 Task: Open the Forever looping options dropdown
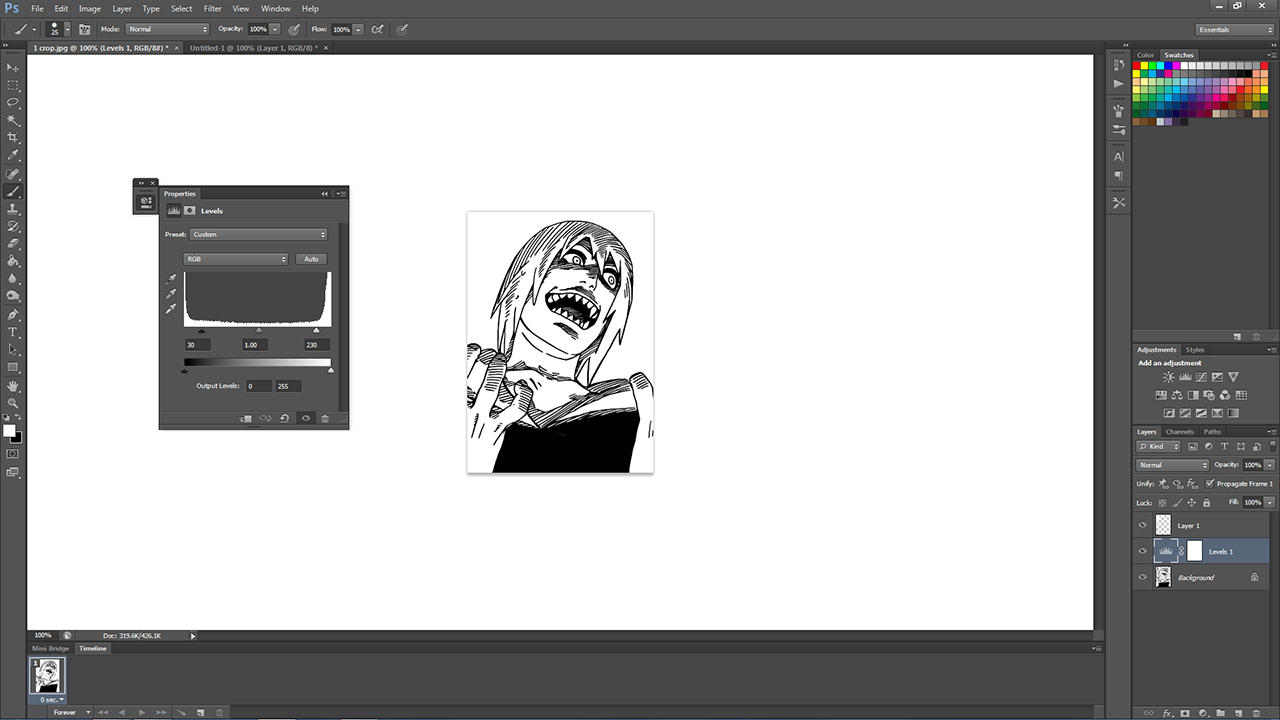70,712
